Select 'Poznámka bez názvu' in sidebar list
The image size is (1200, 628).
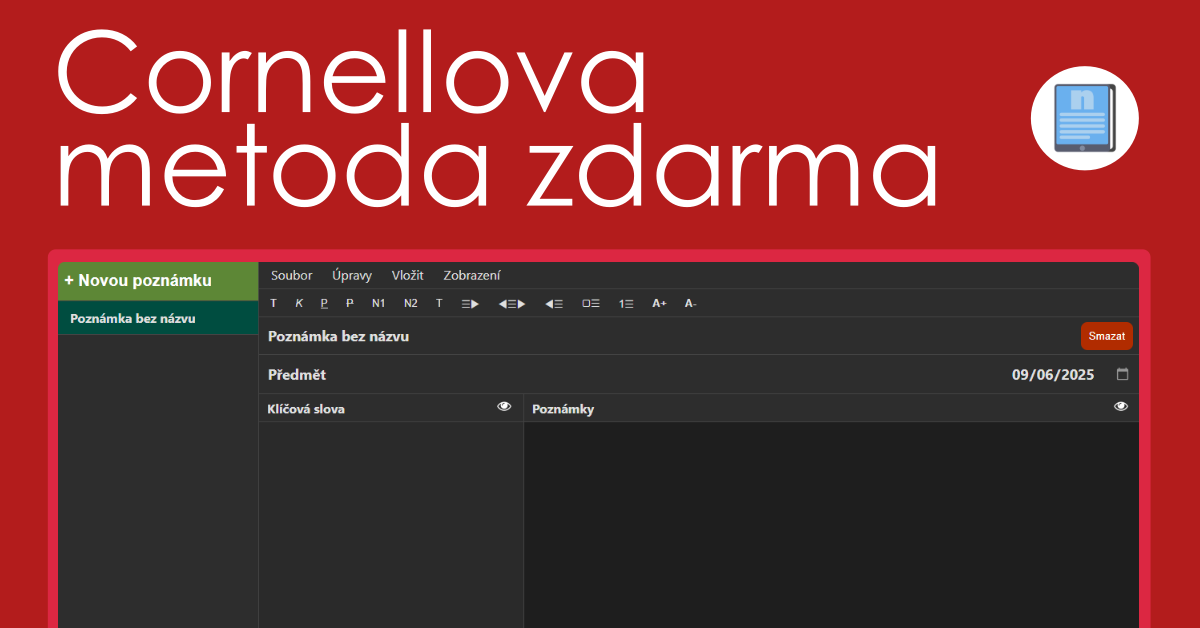[x=158, y=318]
